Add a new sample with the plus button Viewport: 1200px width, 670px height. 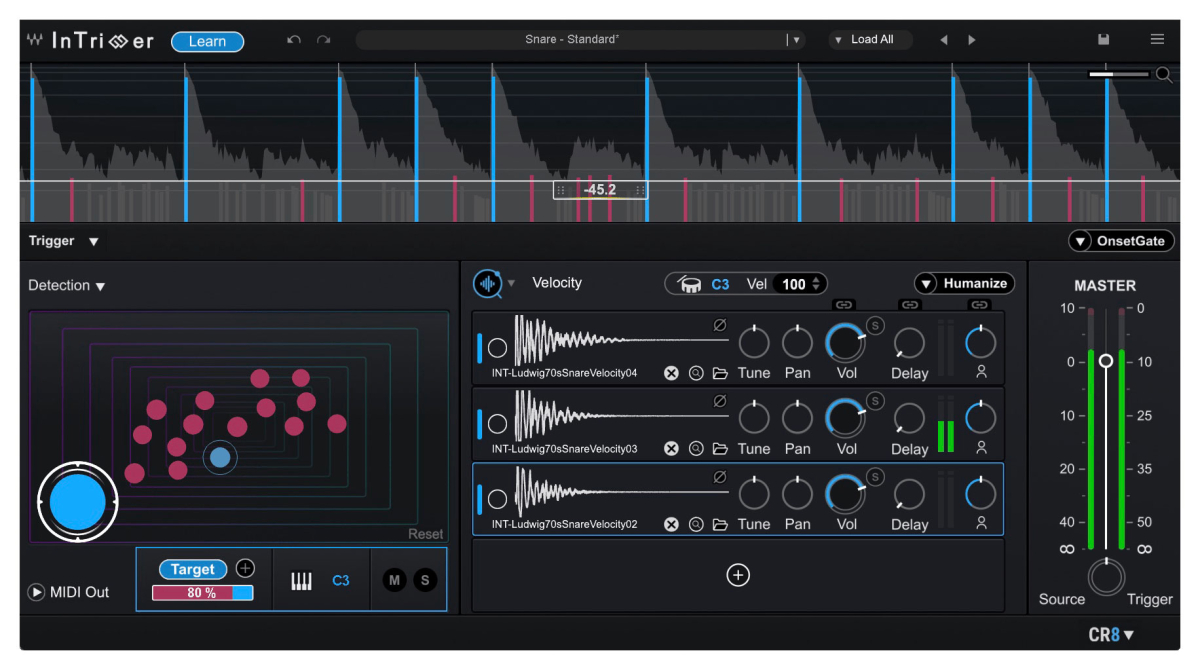(738, 574)
